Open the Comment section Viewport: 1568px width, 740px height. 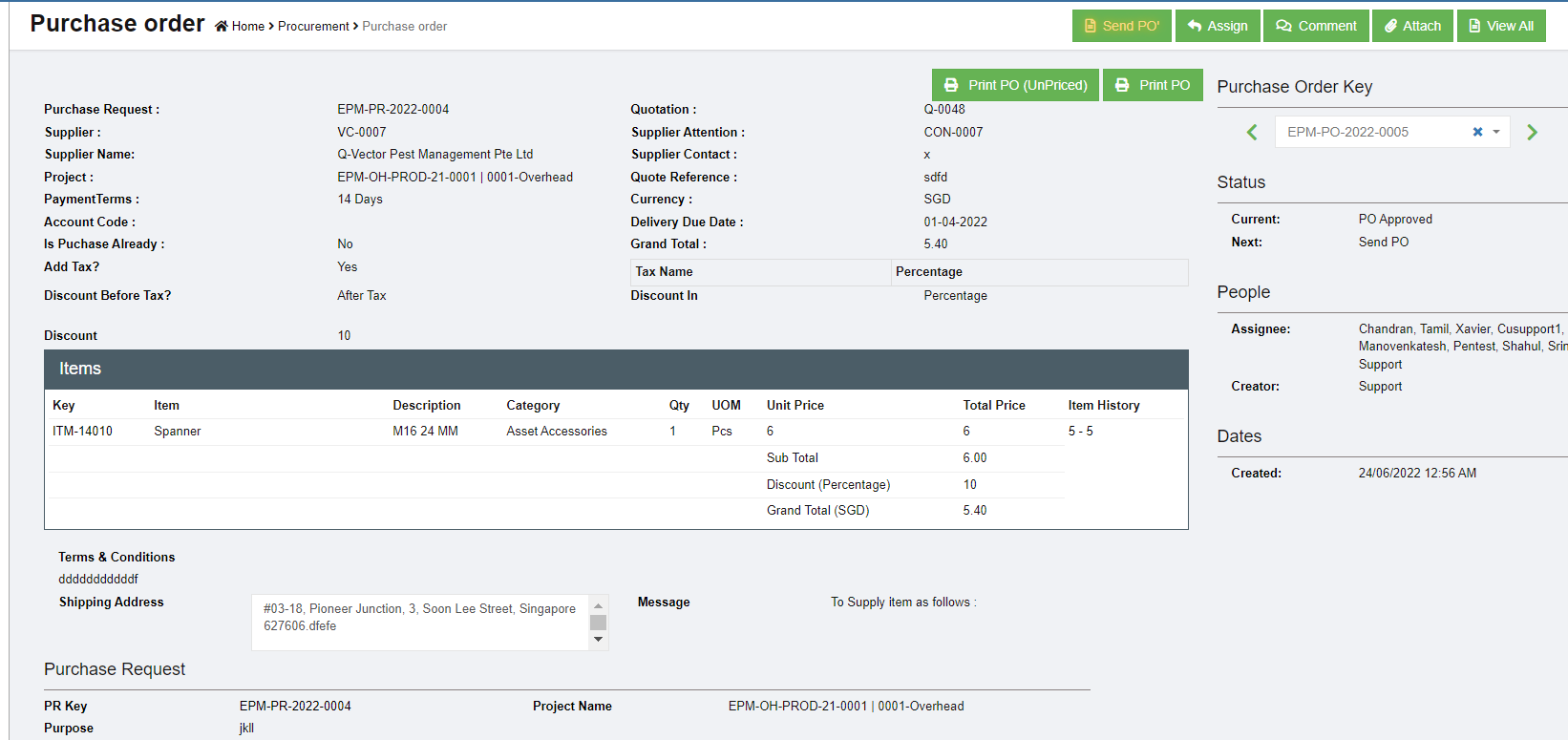point(1316,26)
